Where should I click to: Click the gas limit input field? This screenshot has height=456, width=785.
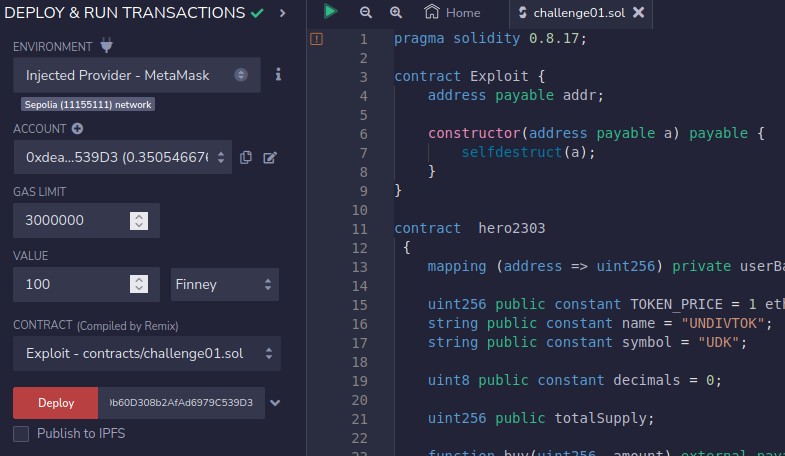click(x=86, y=220)
